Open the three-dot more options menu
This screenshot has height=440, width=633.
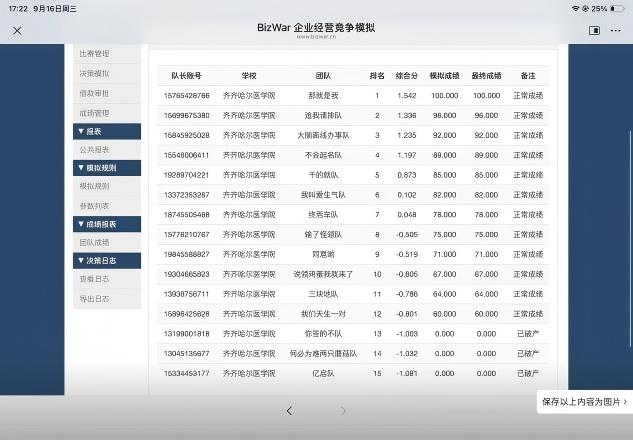tap(616, 30)
